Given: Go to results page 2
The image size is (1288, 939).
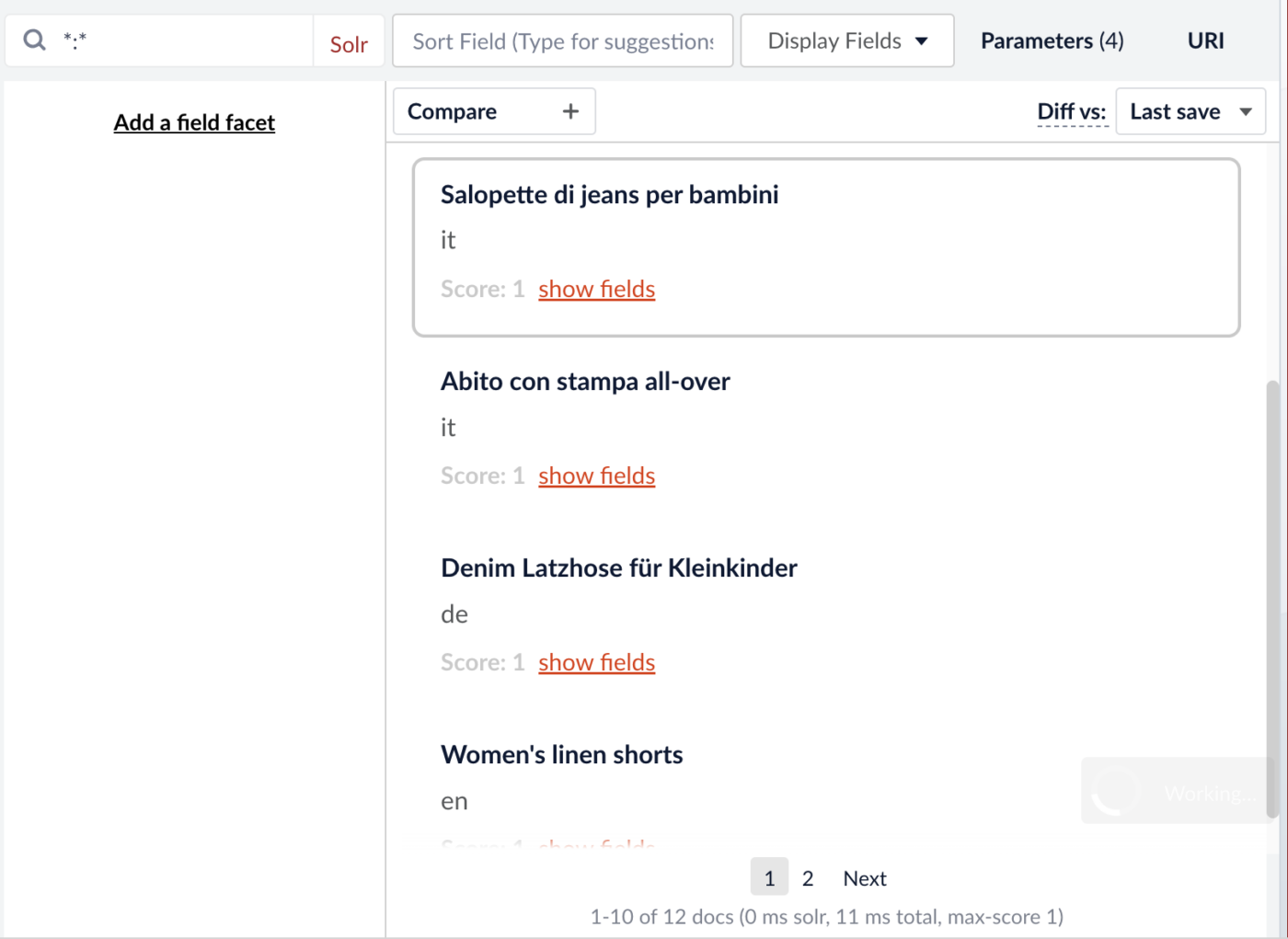Looking at the screenshot, I should (808, 878).
